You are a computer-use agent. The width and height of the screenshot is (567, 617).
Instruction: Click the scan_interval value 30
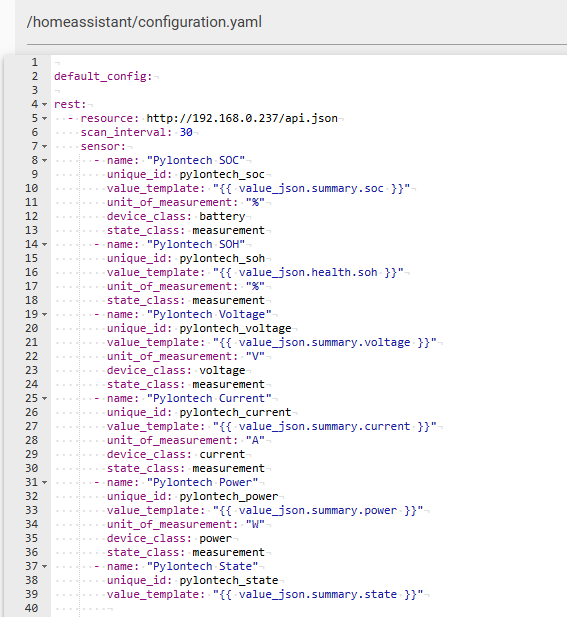[186, 132]
